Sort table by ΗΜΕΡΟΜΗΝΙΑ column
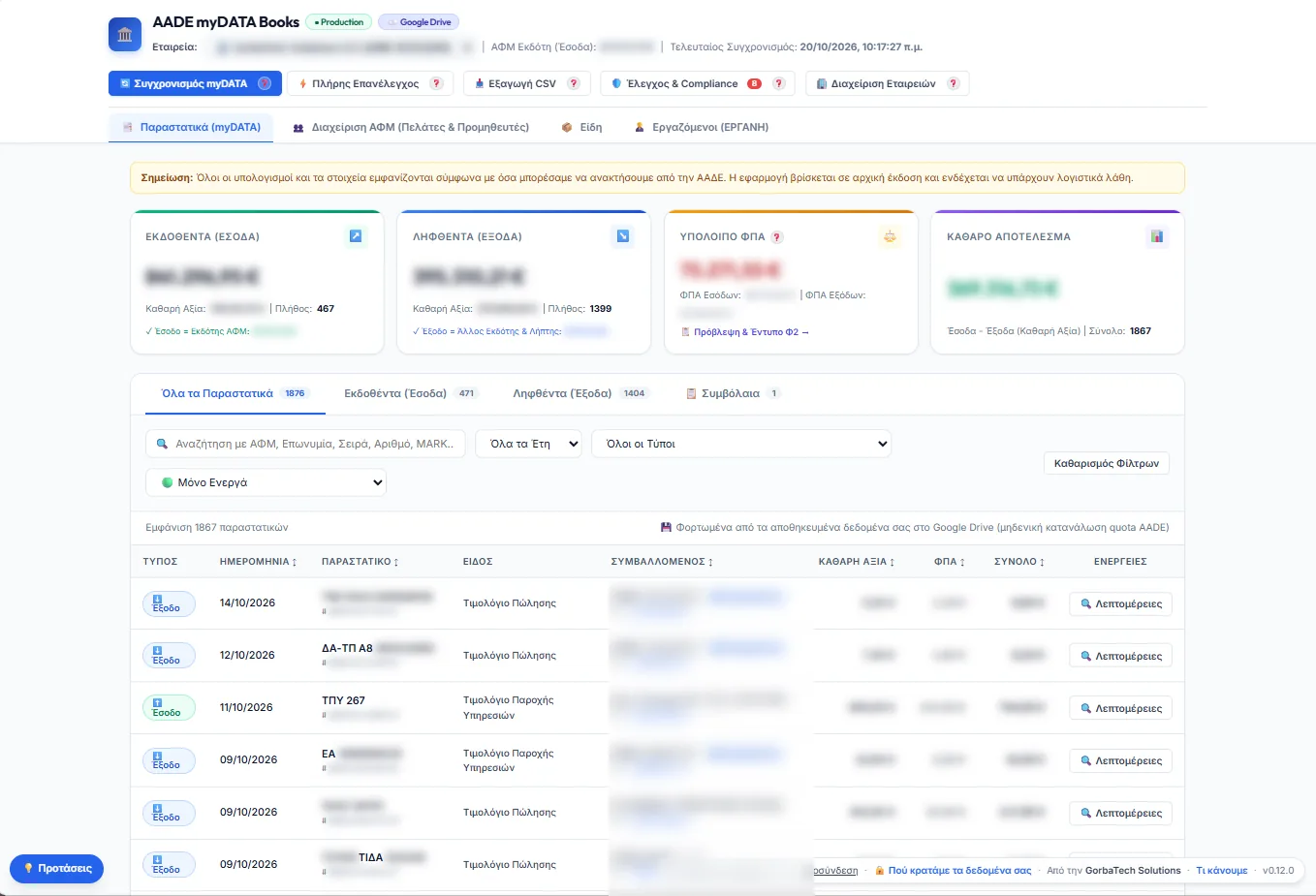This screenshot has width=1316, height=896. pyautogui.click(x=258, y=562)
